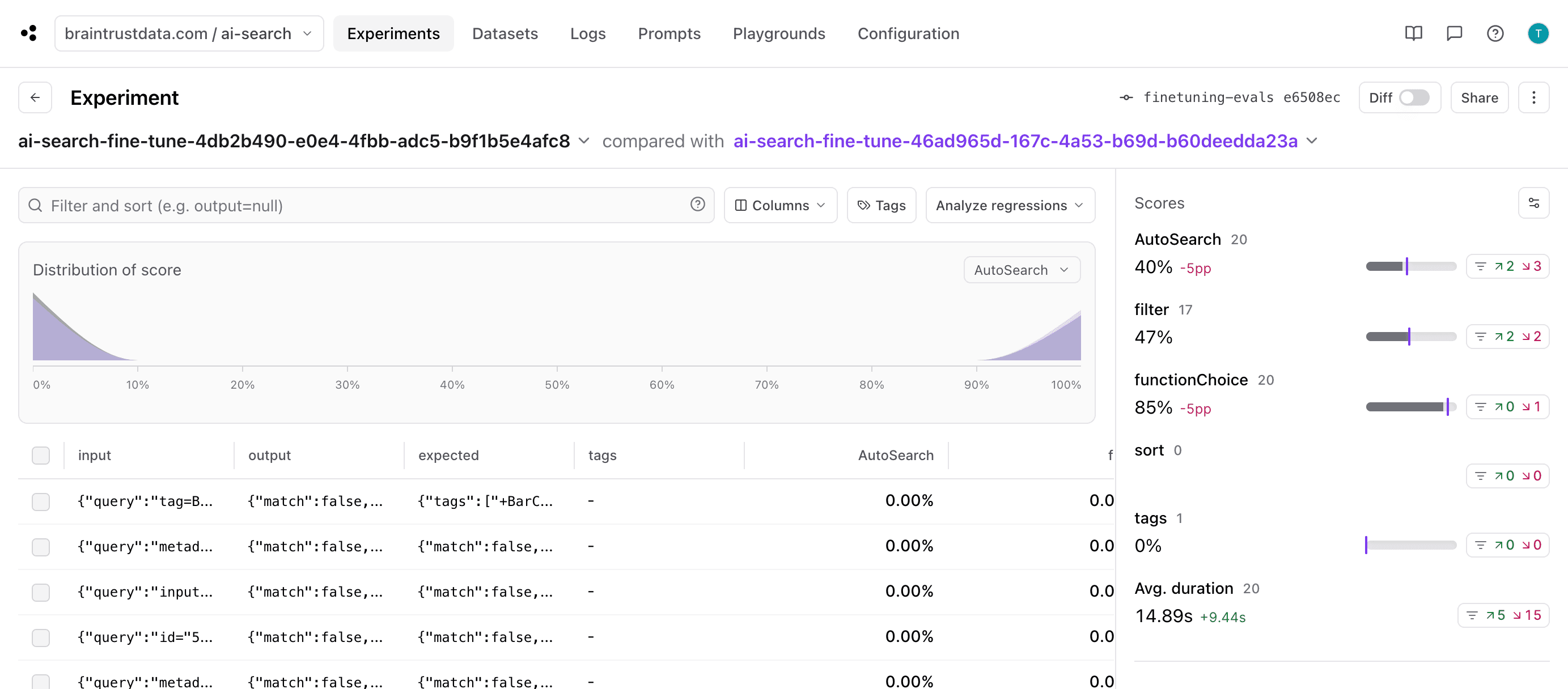Check the first row input checkbox

[x=41, y=500]
